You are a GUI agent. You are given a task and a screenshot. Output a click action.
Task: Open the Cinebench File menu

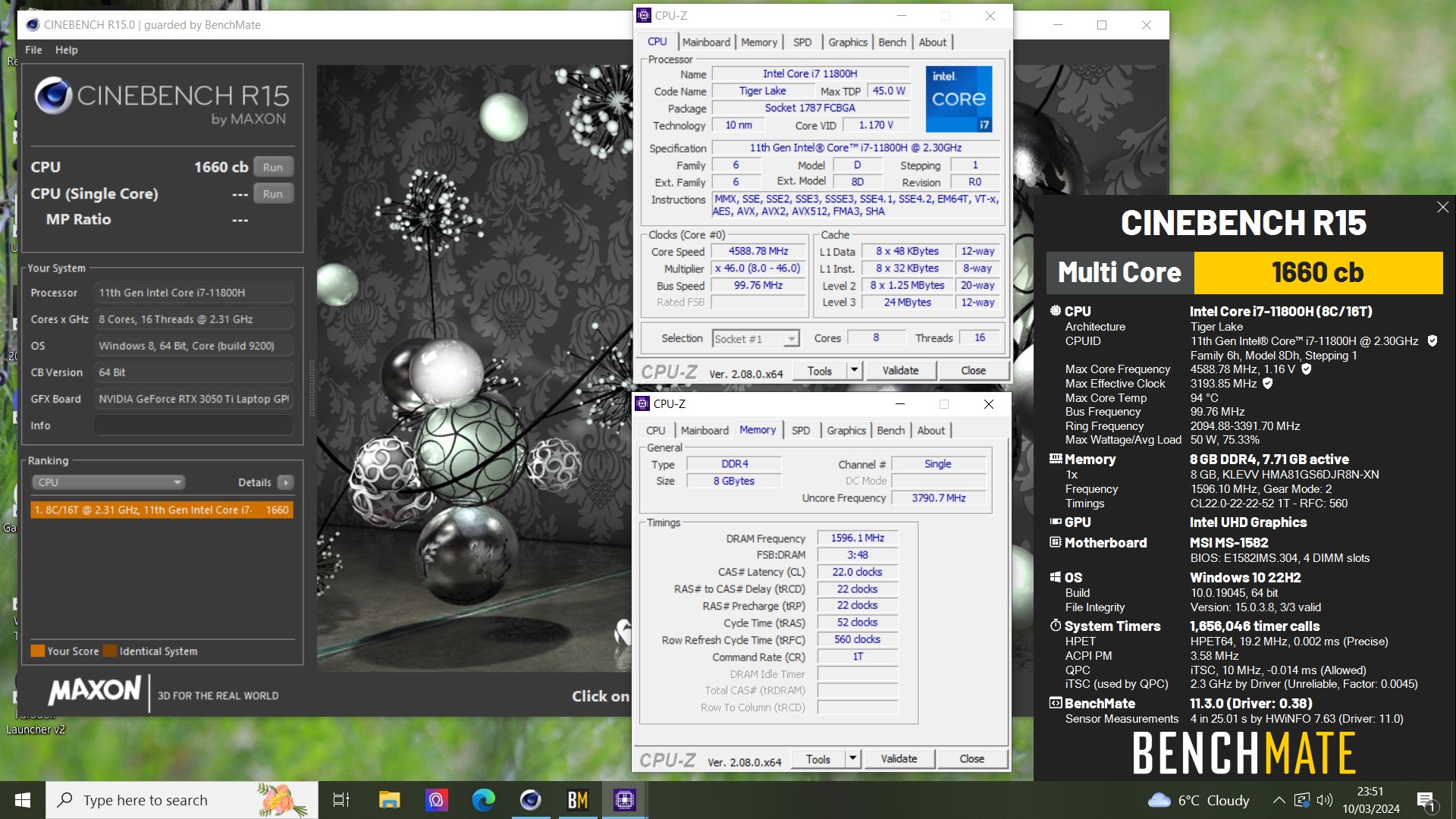(x=33, y=50)
